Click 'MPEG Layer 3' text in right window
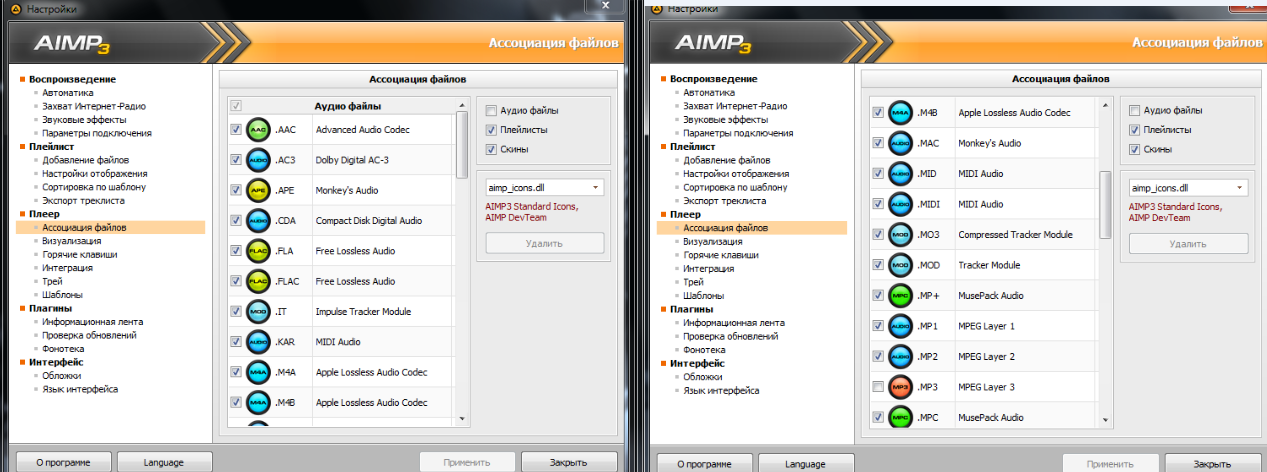This screenshot has width=1267, height=472. 987,387
